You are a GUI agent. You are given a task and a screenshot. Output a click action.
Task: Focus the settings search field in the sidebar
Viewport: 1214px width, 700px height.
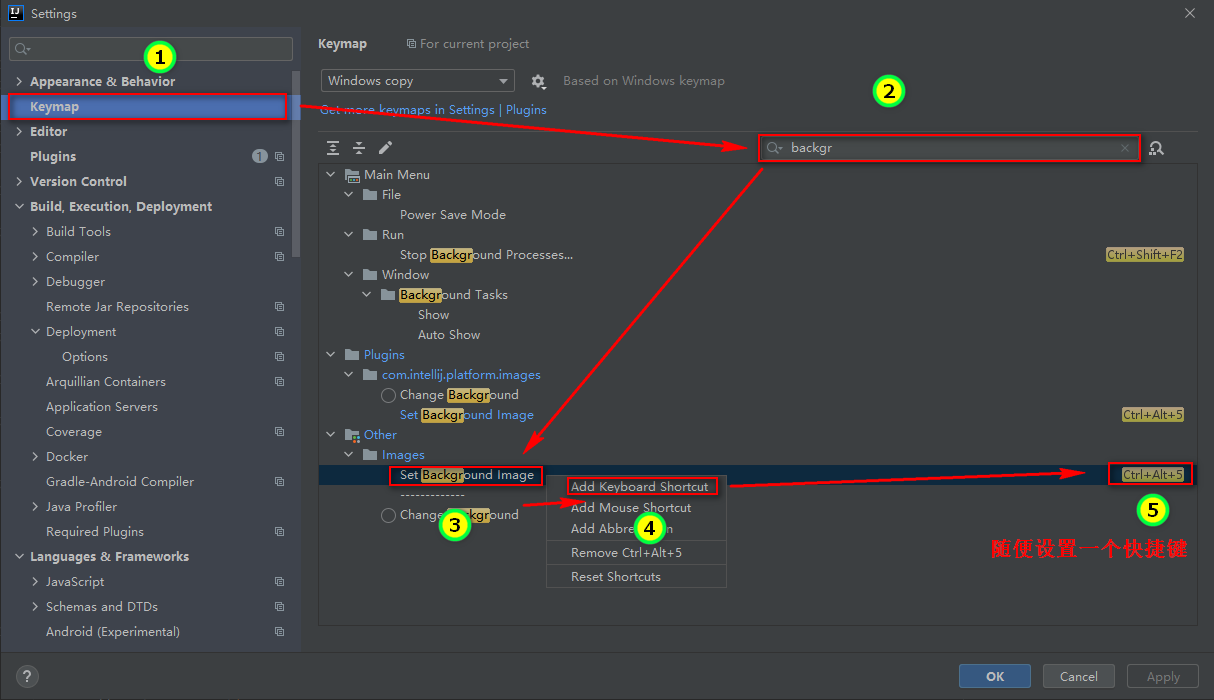151,48
